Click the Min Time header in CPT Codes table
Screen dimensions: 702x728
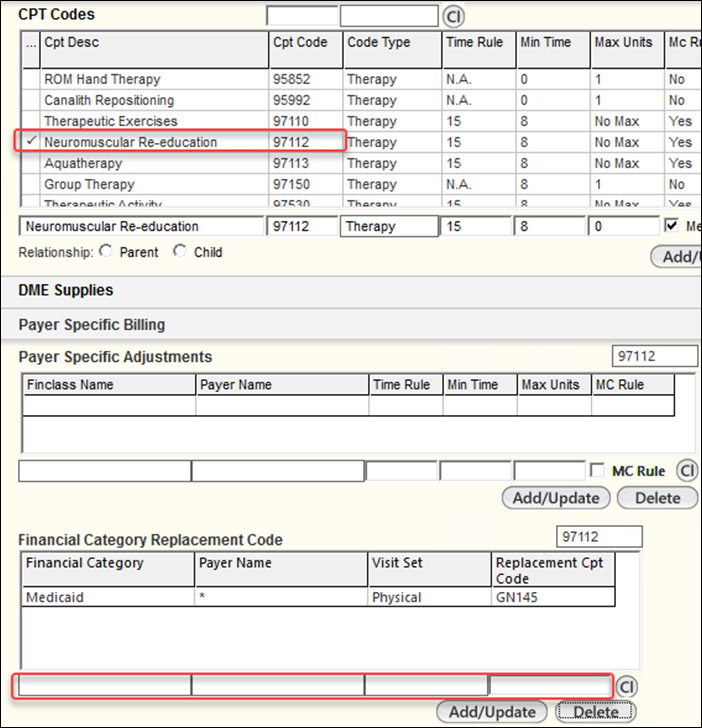[553, 50]
